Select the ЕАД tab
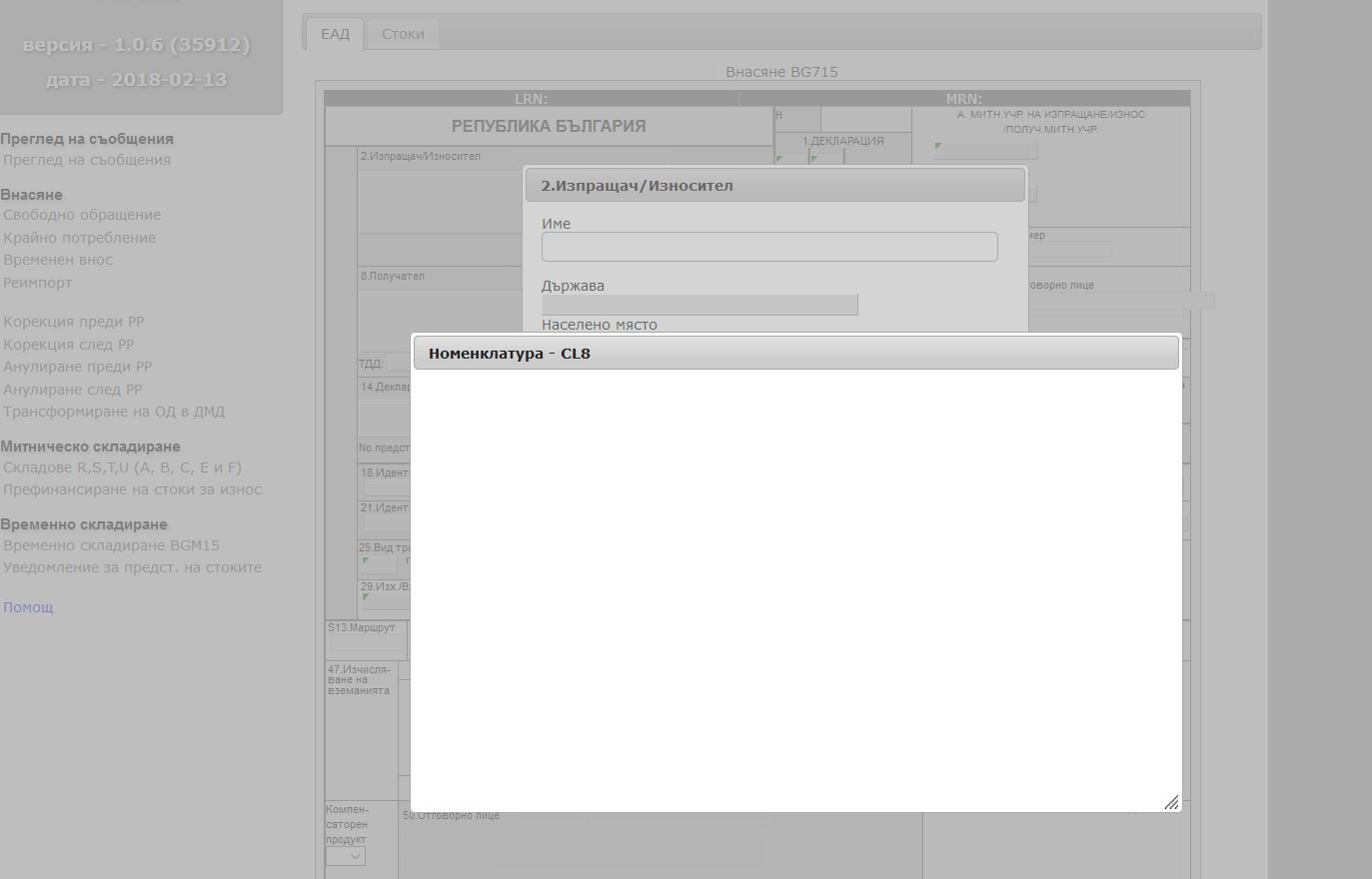The height and width of the screenshot is (879, 1372). (335, 34)
